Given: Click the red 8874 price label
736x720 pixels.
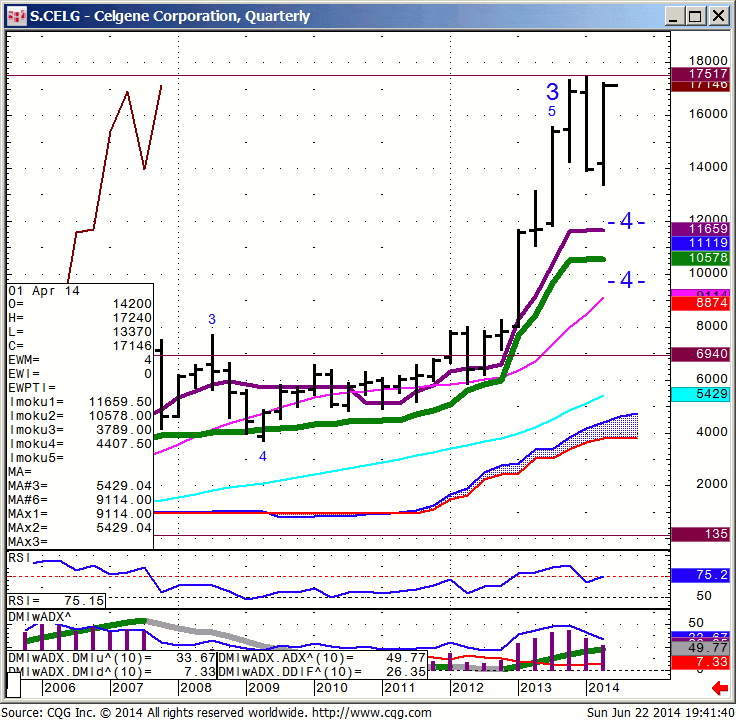Looking at the screenshot, I should pos(700,303).
